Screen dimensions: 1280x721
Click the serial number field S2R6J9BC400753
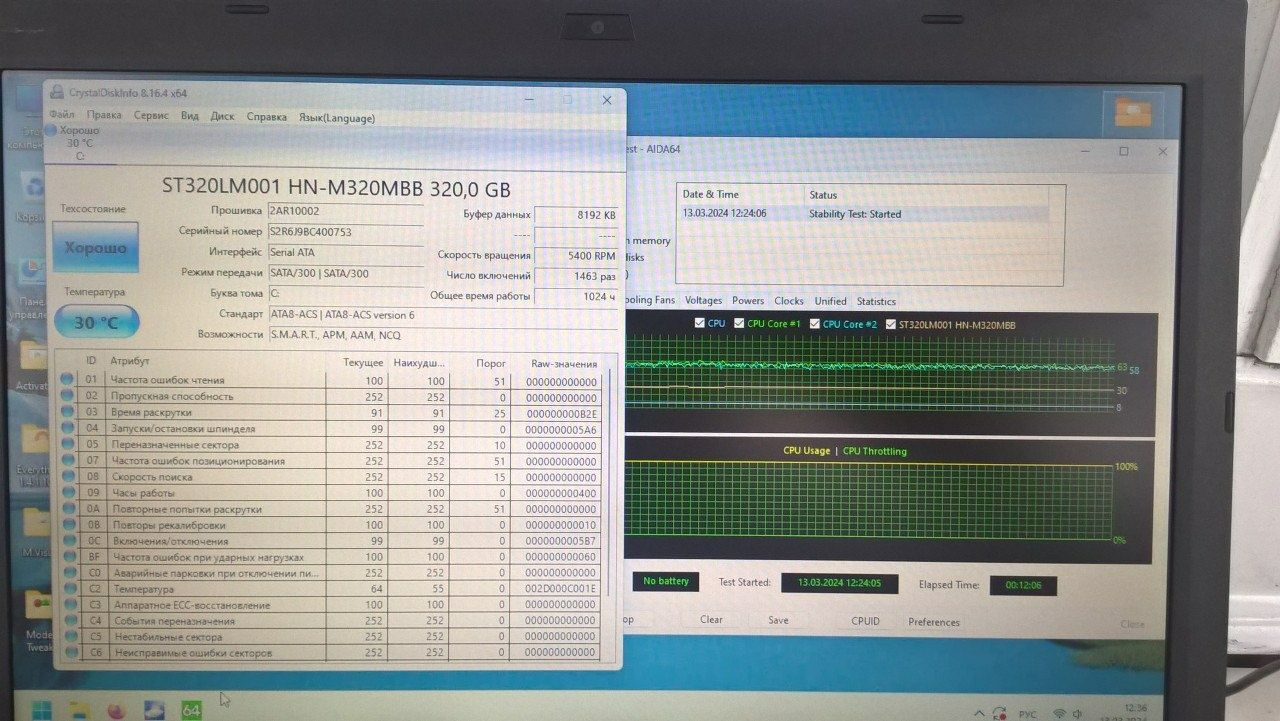[x=344, y=231]
